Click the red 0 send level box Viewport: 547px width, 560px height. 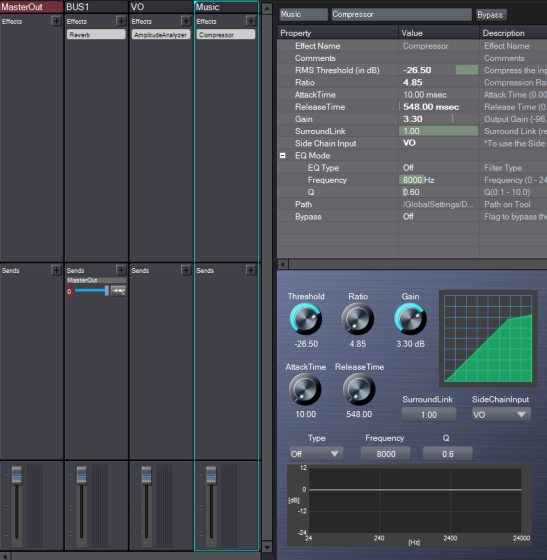tap(69, 291)
